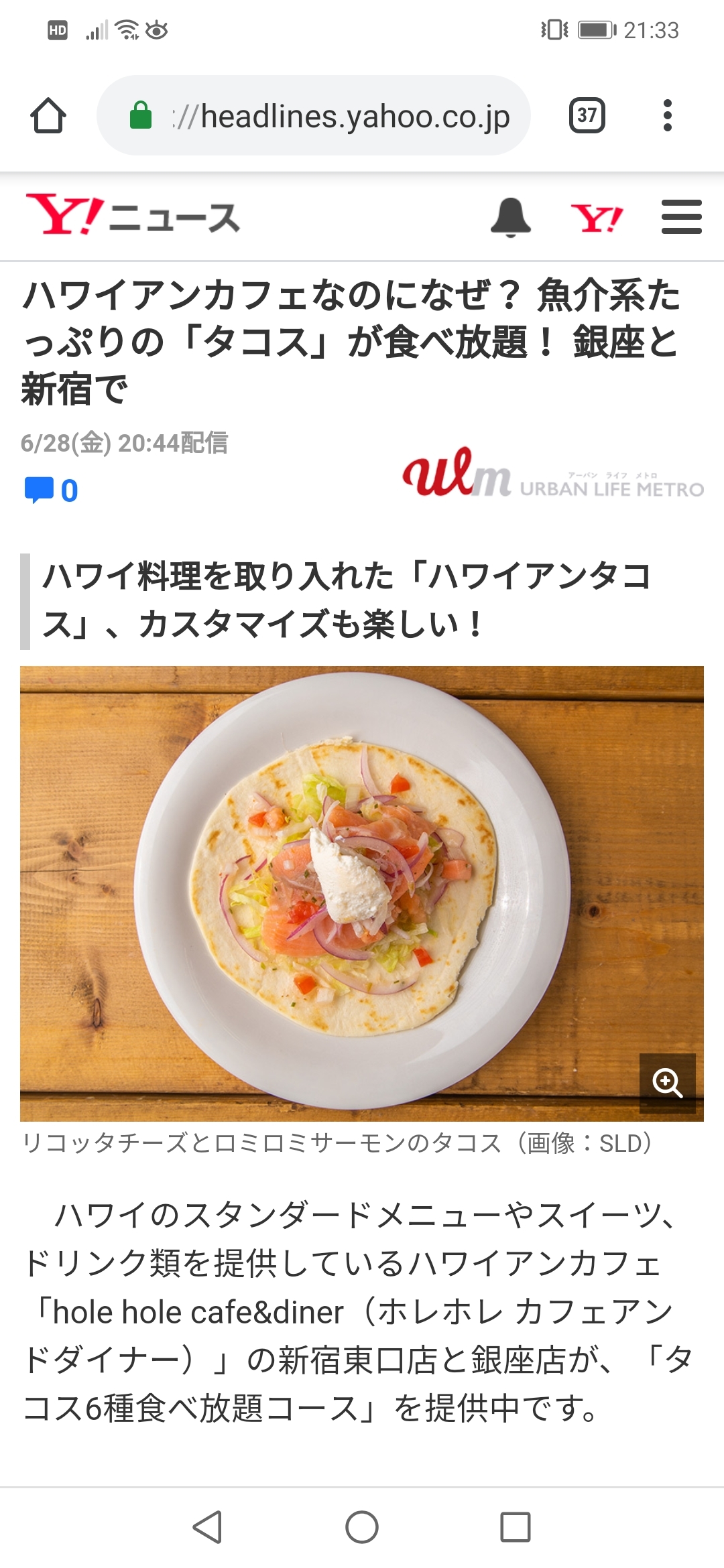Tap the red Y! Yahoo icon

[x=597, y=218]
